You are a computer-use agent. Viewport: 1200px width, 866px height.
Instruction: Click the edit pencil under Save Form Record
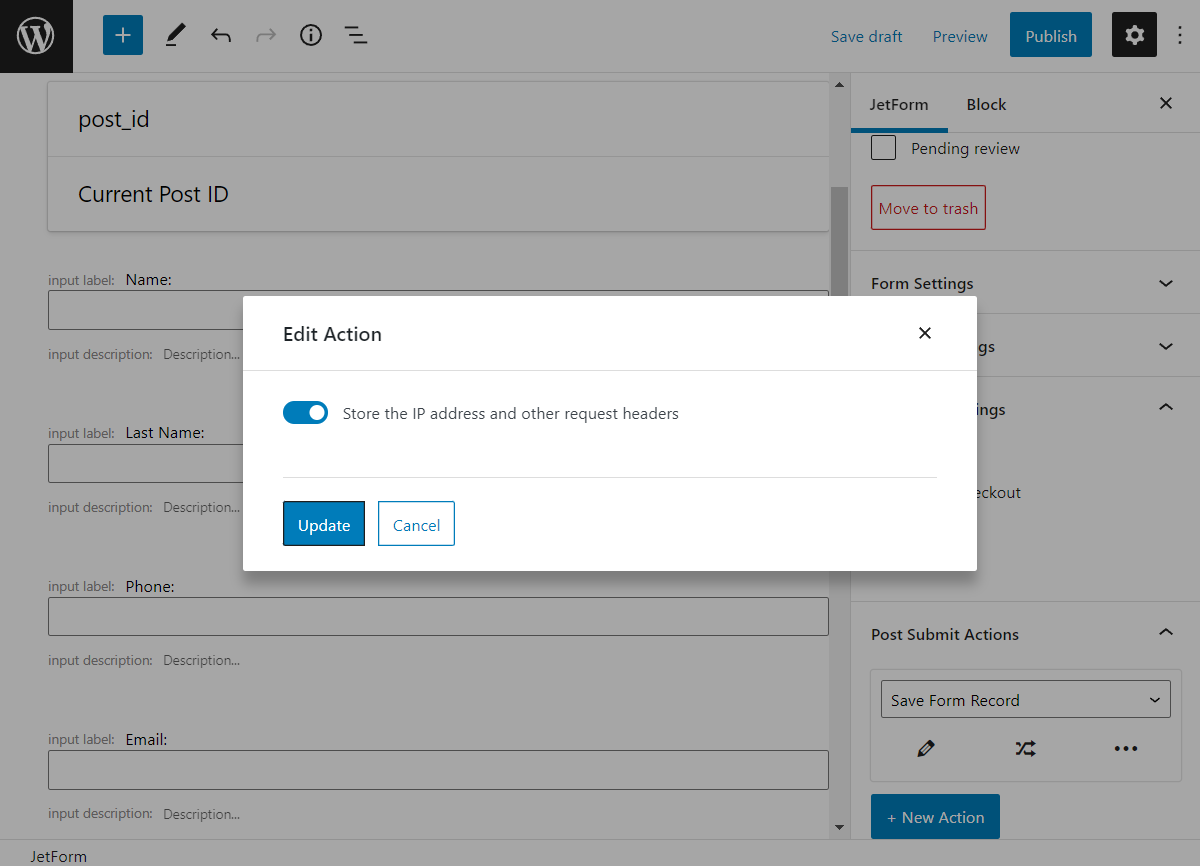(925, 748)
